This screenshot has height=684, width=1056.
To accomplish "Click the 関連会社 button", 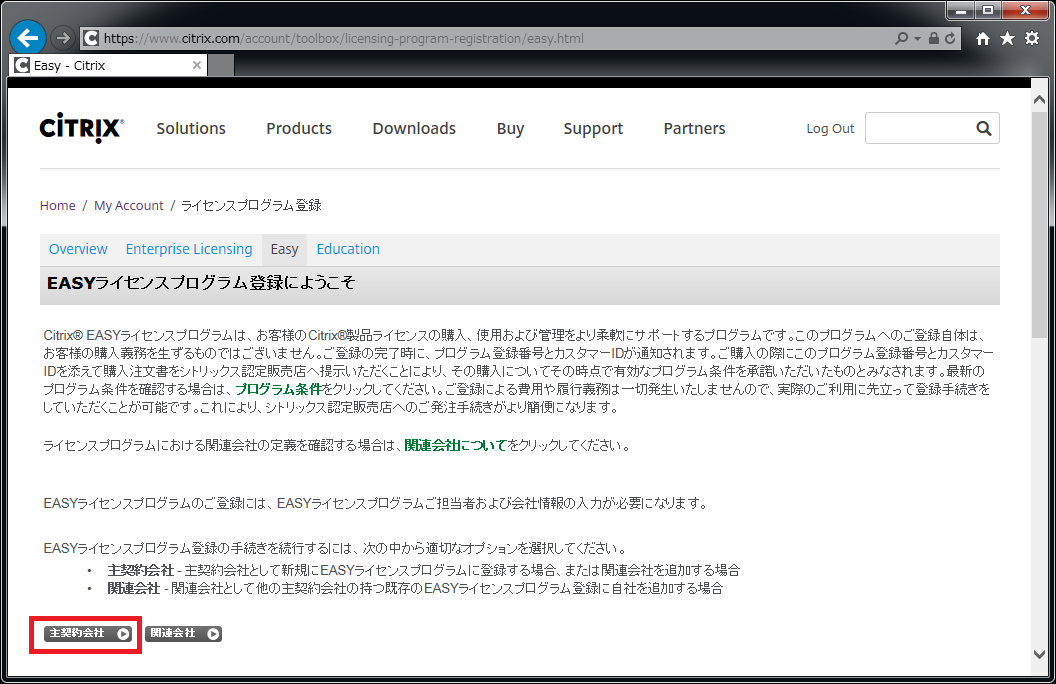I will coord(184,633).
